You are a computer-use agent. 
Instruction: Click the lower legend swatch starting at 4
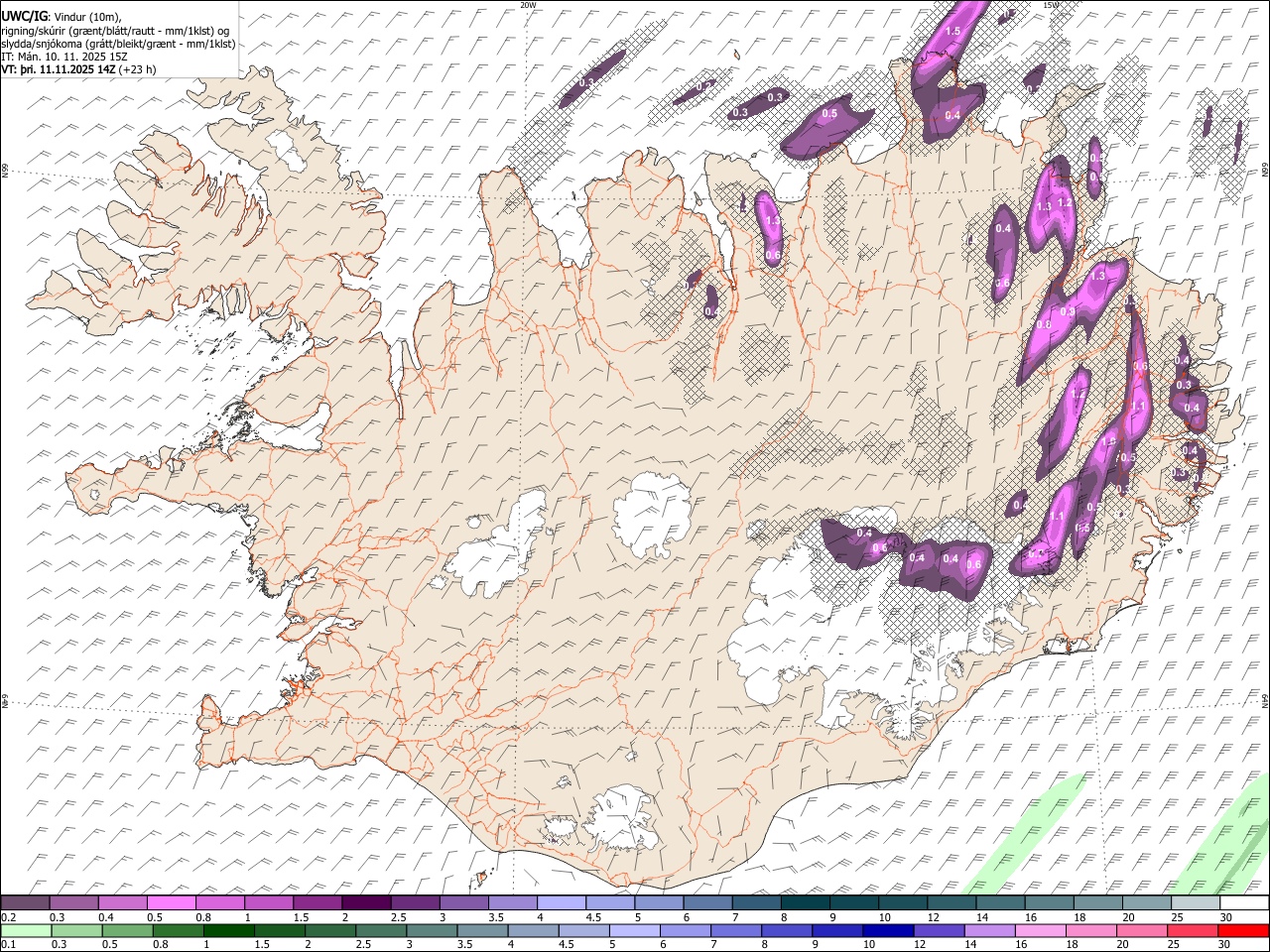pos(534,930)
